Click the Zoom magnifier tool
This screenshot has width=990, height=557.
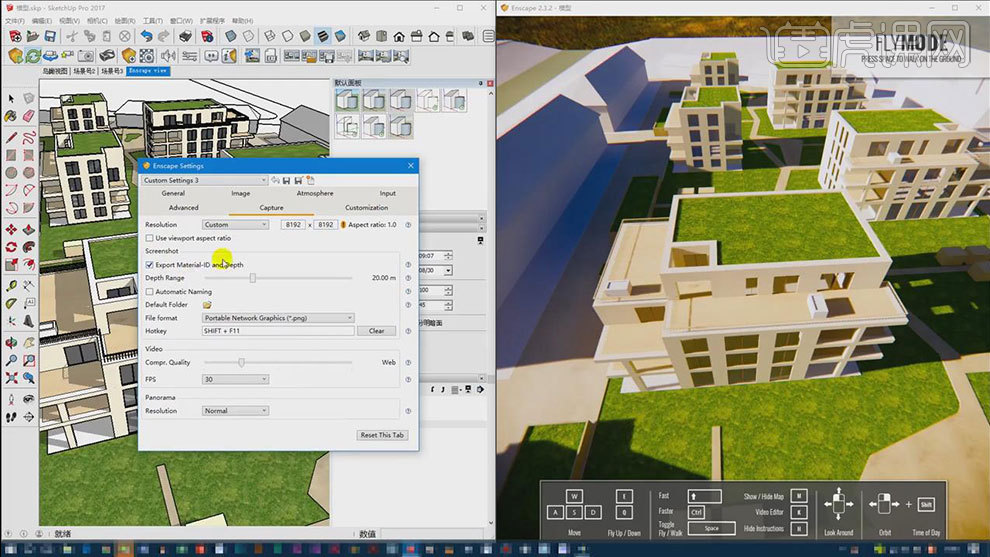[x=11, y=360]
